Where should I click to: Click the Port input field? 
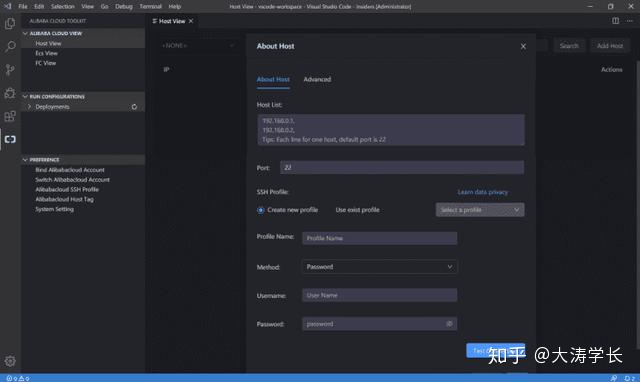tap(402, 167)
